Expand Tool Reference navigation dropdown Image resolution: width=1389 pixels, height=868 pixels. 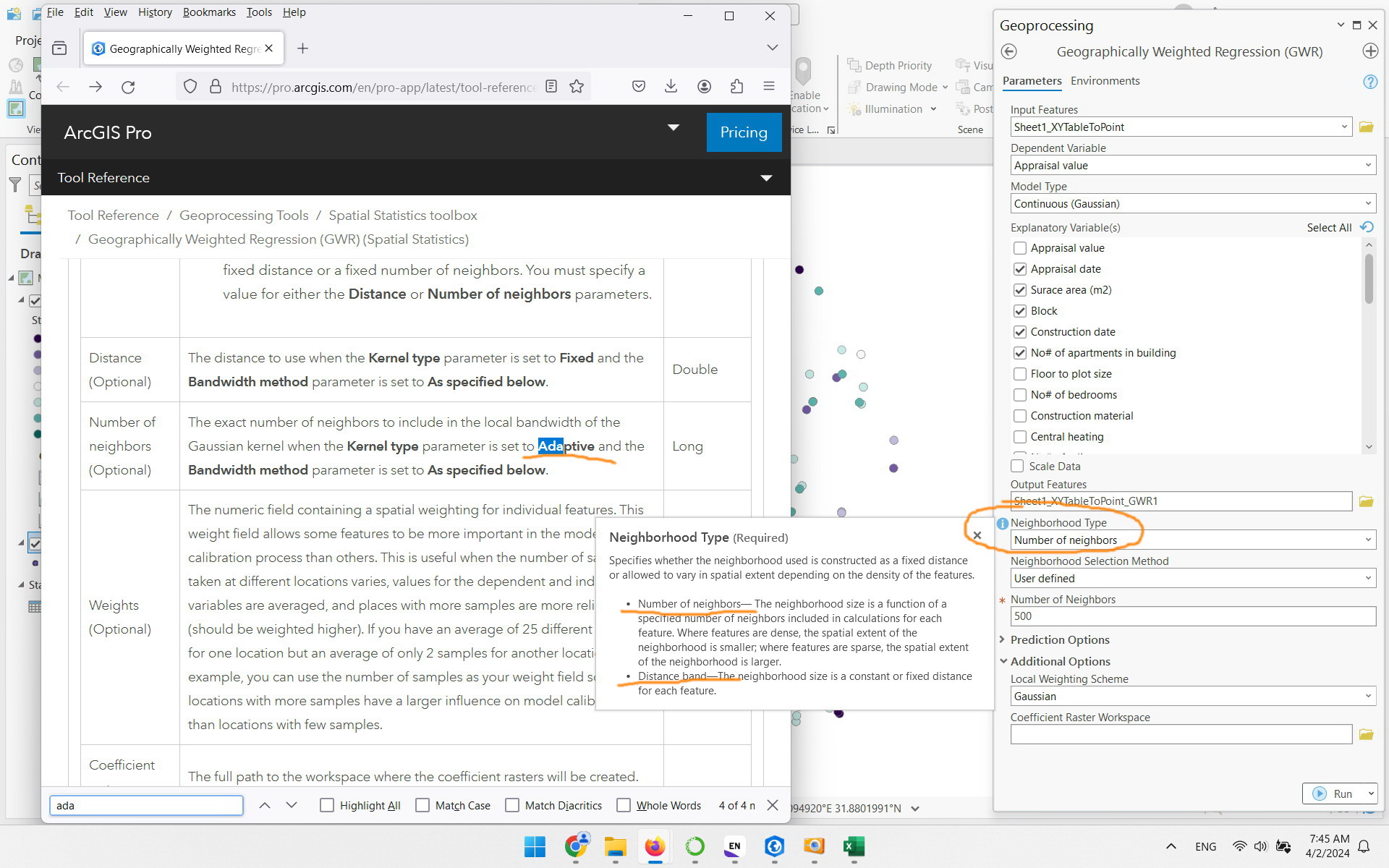click(x=766, y=178)
